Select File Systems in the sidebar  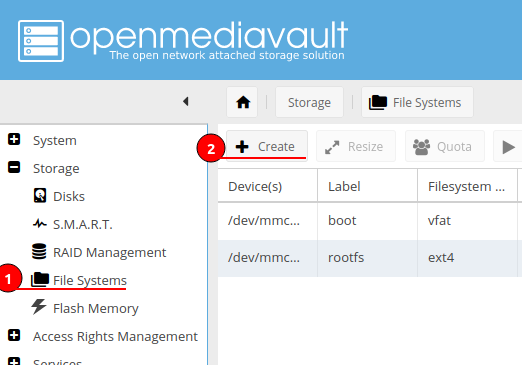click(90, 280)
